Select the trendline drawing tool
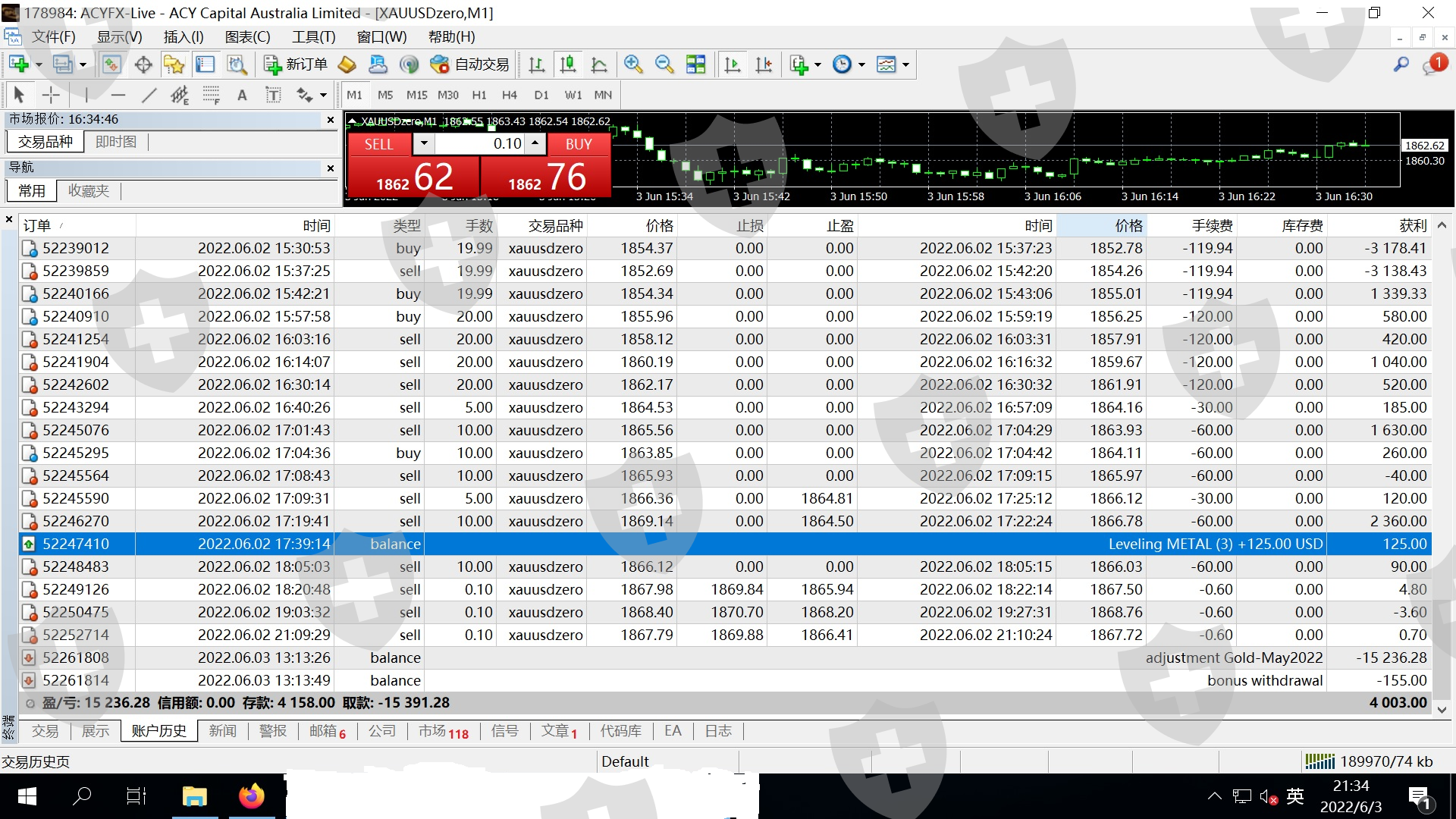 click(149, 95)
